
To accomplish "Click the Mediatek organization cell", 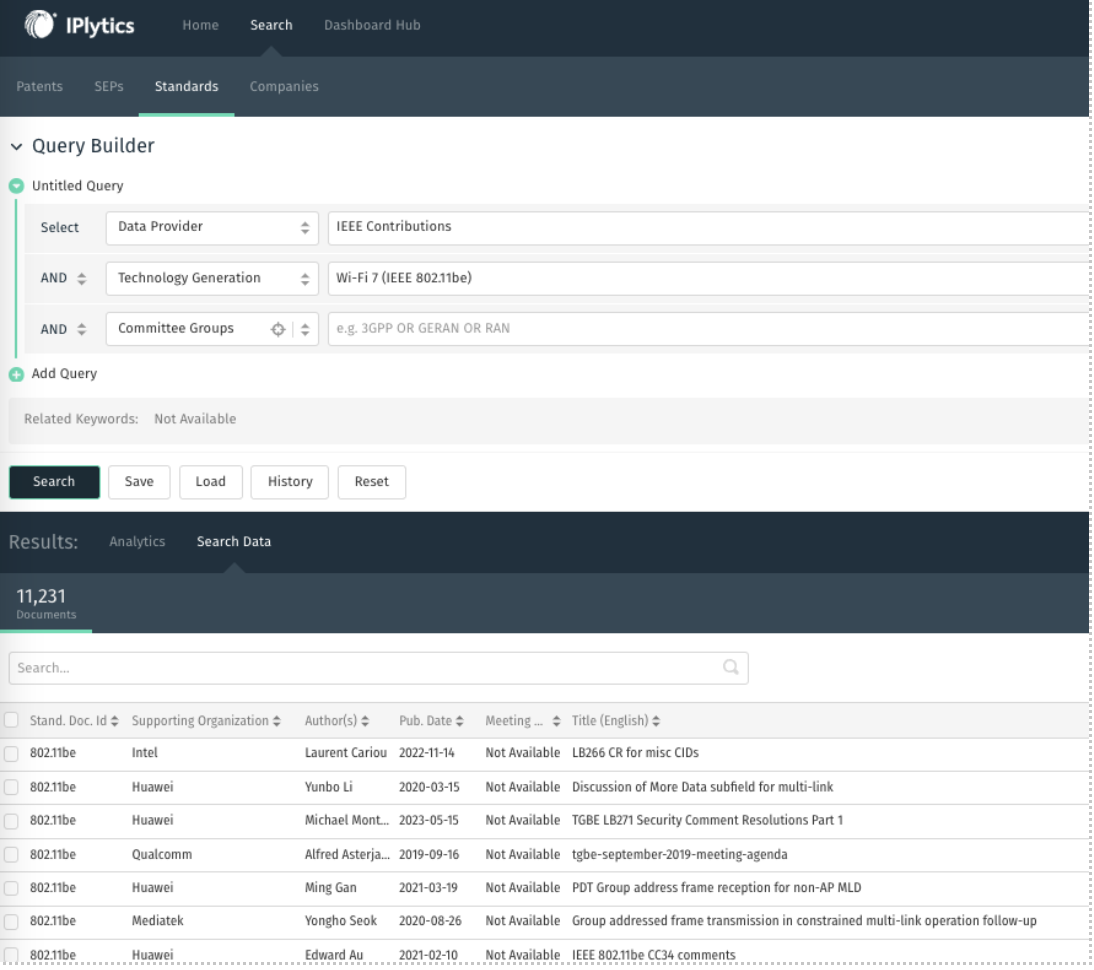I will click(x=158, y=921).
